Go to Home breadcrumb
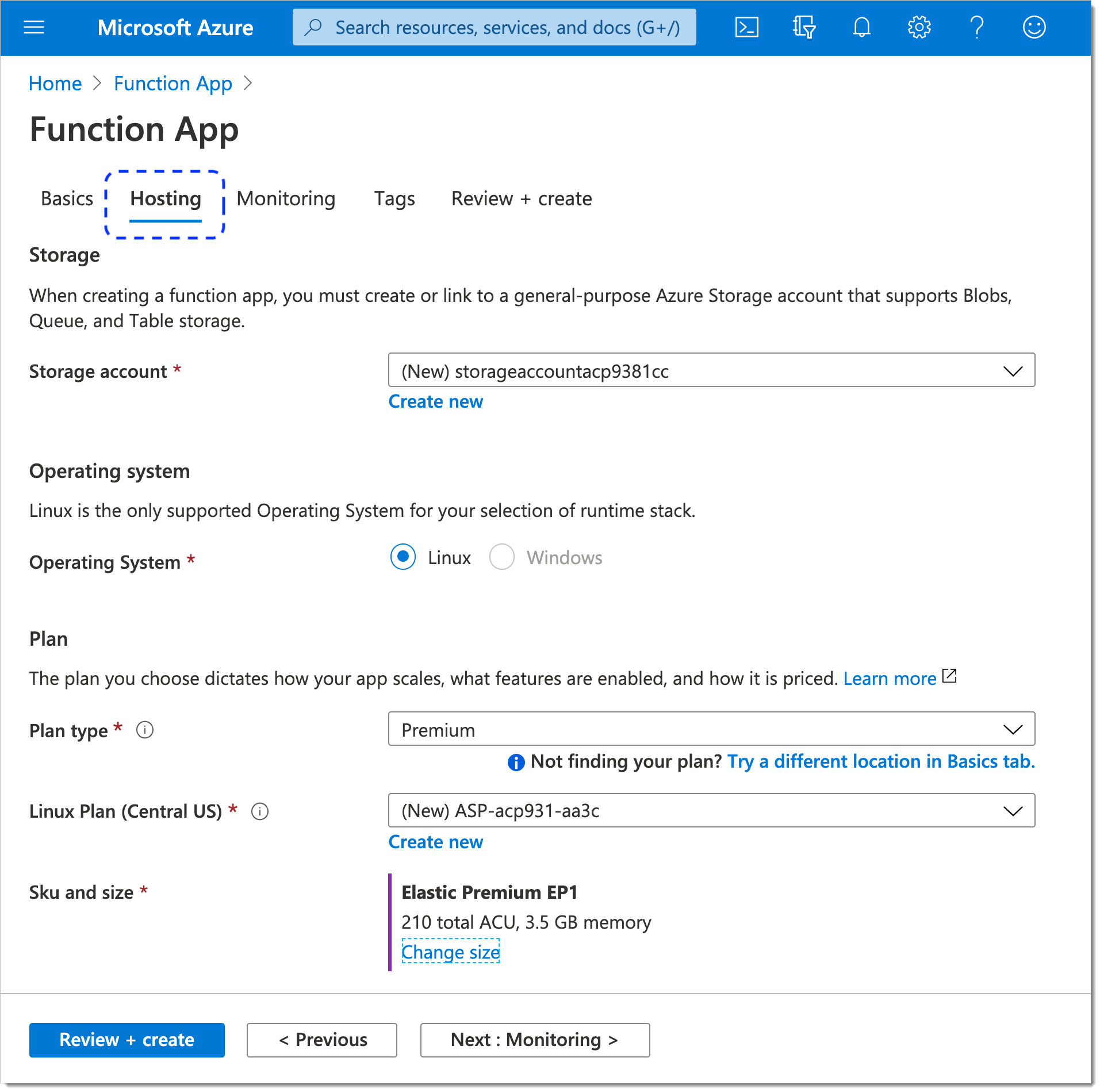 tap(55, 84)
